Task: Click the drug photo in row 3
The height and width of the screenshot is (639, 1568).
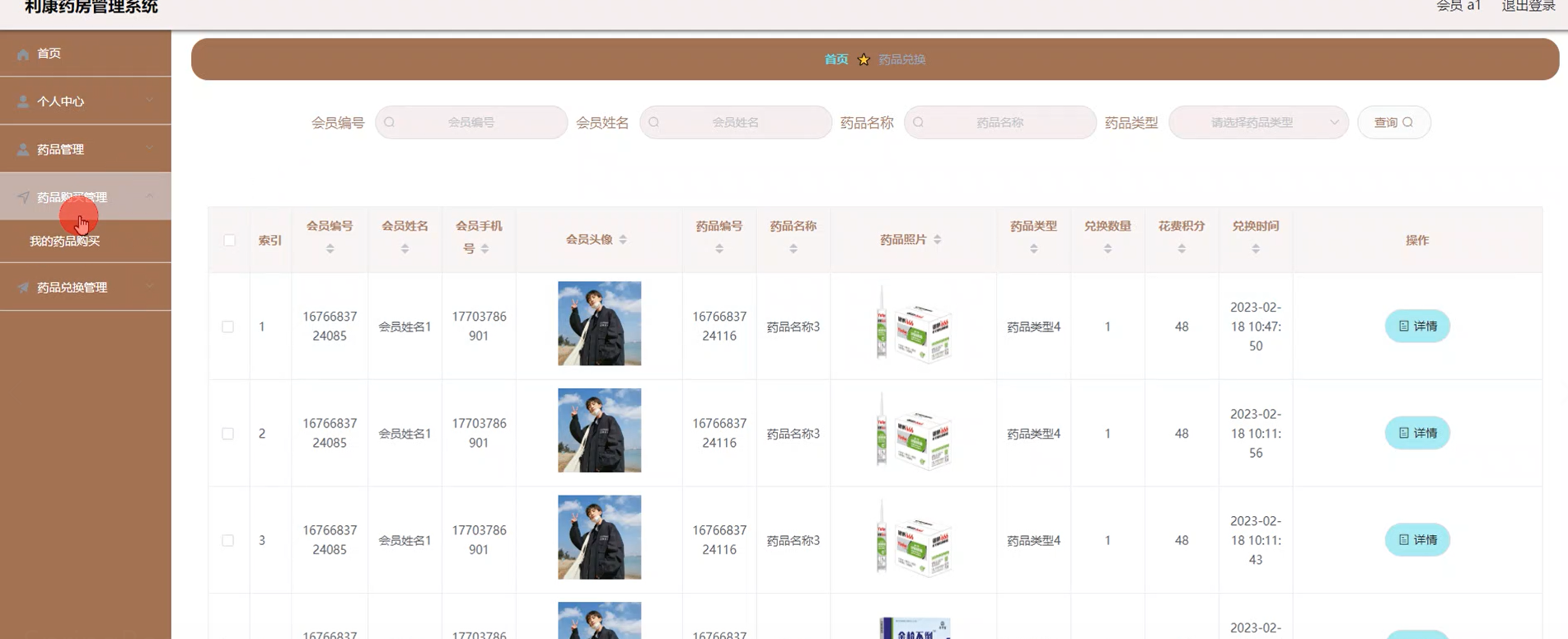Action: pos(913,537)
